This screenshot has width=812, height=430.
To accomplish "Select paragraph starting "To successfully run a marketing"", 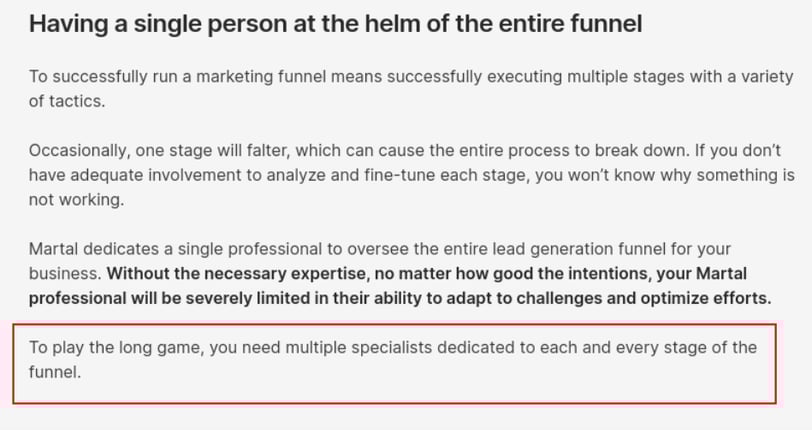I will [411, 89].
